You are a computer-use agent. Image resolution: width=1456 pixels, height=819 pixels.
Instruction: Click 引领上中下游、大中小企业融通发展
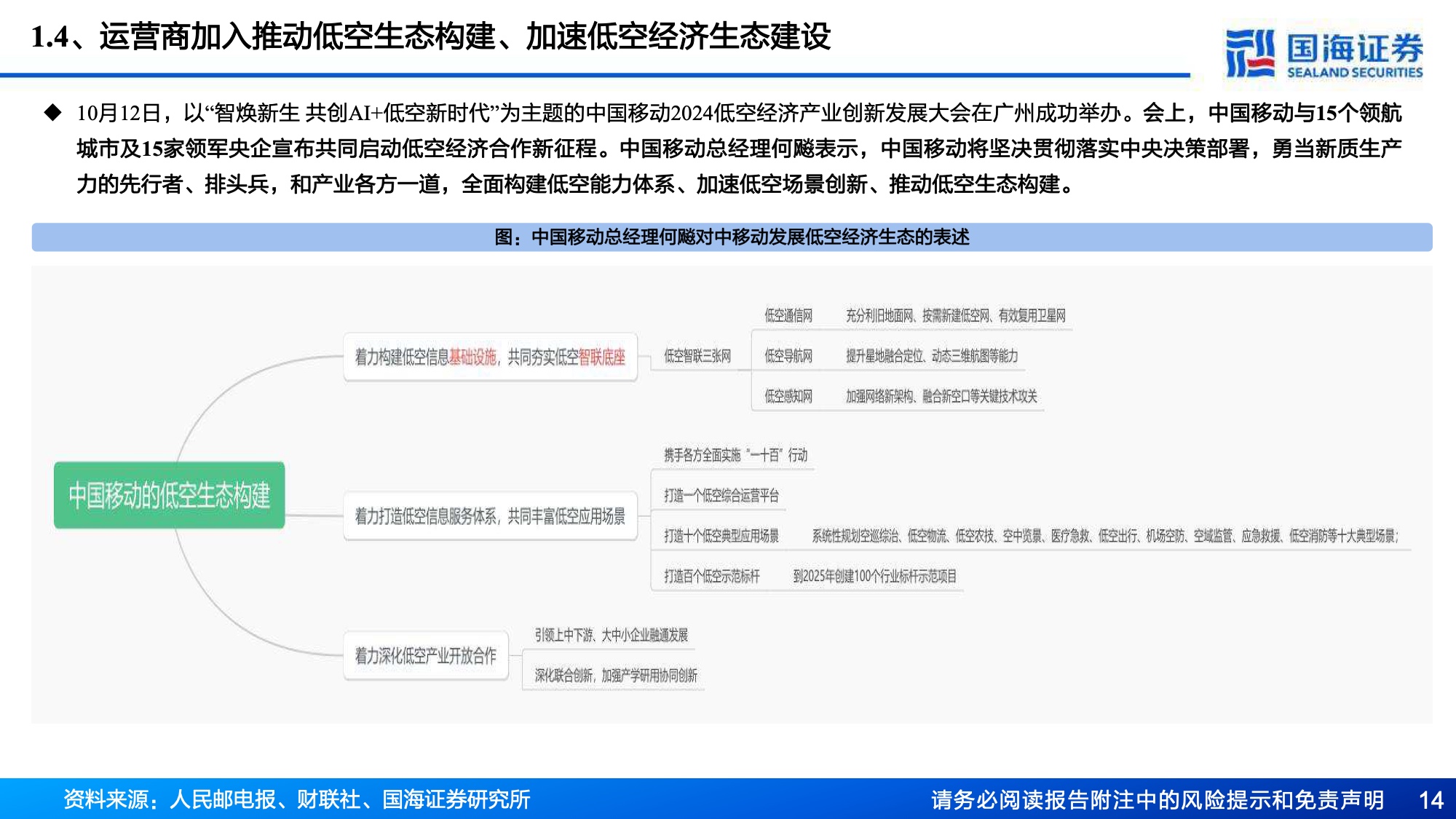(x=611, y=635)
